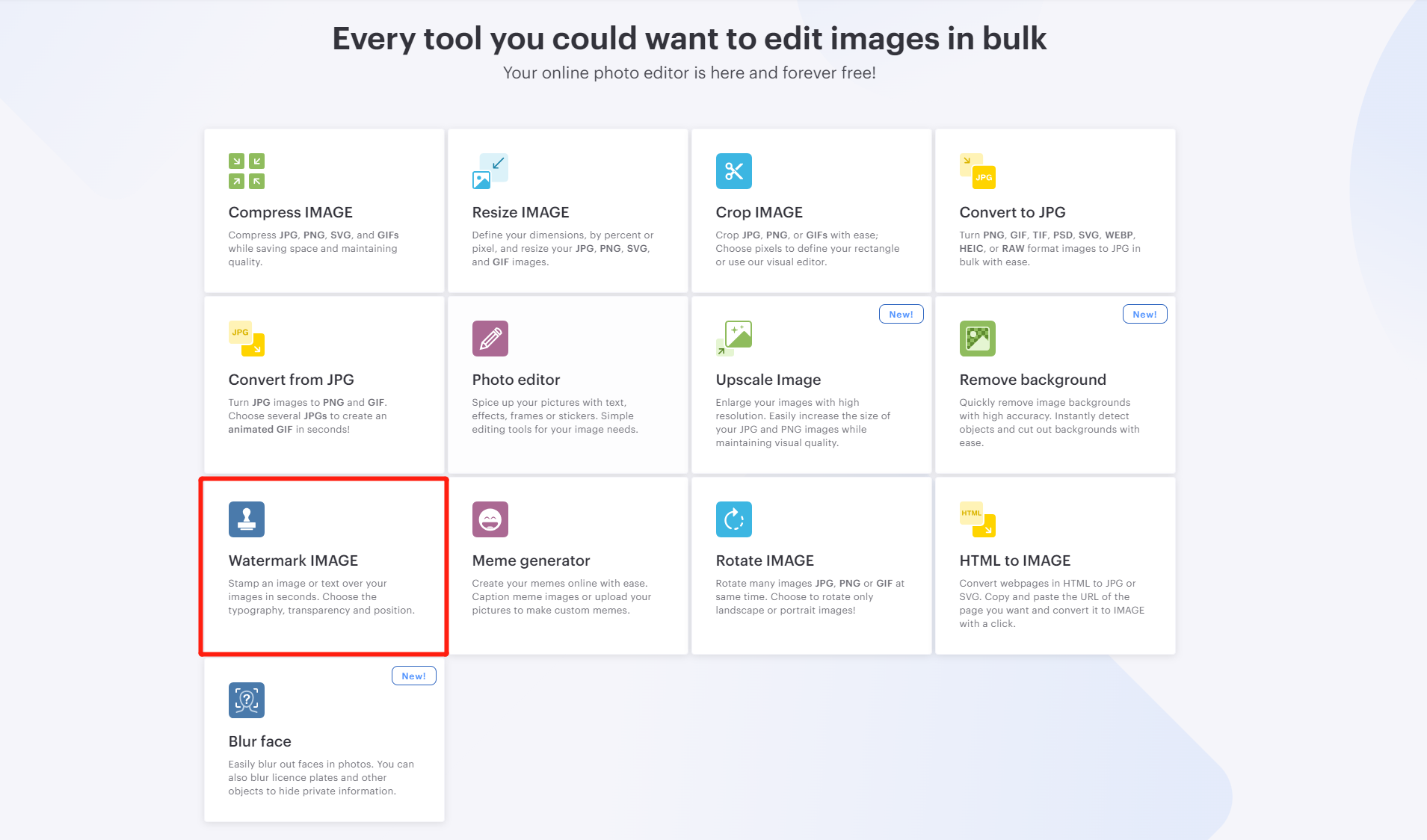Image resolution: width=1427 pixels, height=840 pixels.
Task: Open the Convert to JPG title
Action: 1013,212
